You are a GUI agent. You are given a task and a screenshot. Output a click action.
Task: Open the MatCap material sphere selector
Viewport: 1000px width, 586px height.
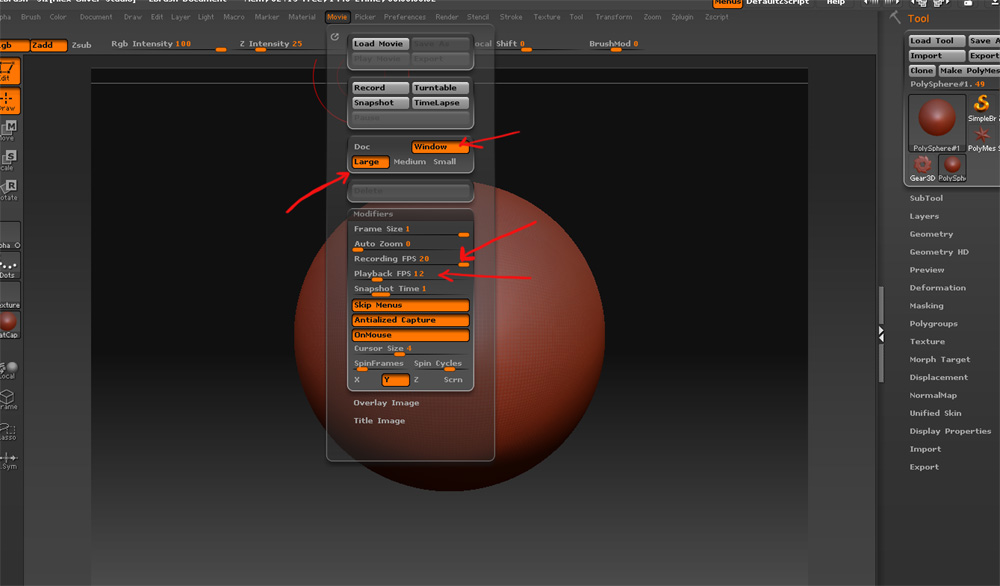[9, 325]
